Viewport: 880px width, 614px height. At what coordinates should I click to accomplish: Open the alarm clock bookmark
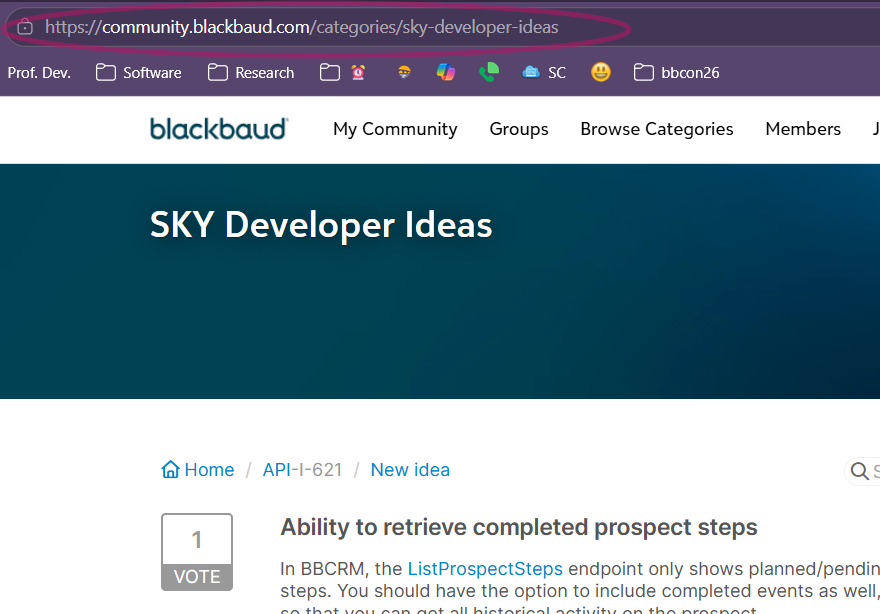358,72
